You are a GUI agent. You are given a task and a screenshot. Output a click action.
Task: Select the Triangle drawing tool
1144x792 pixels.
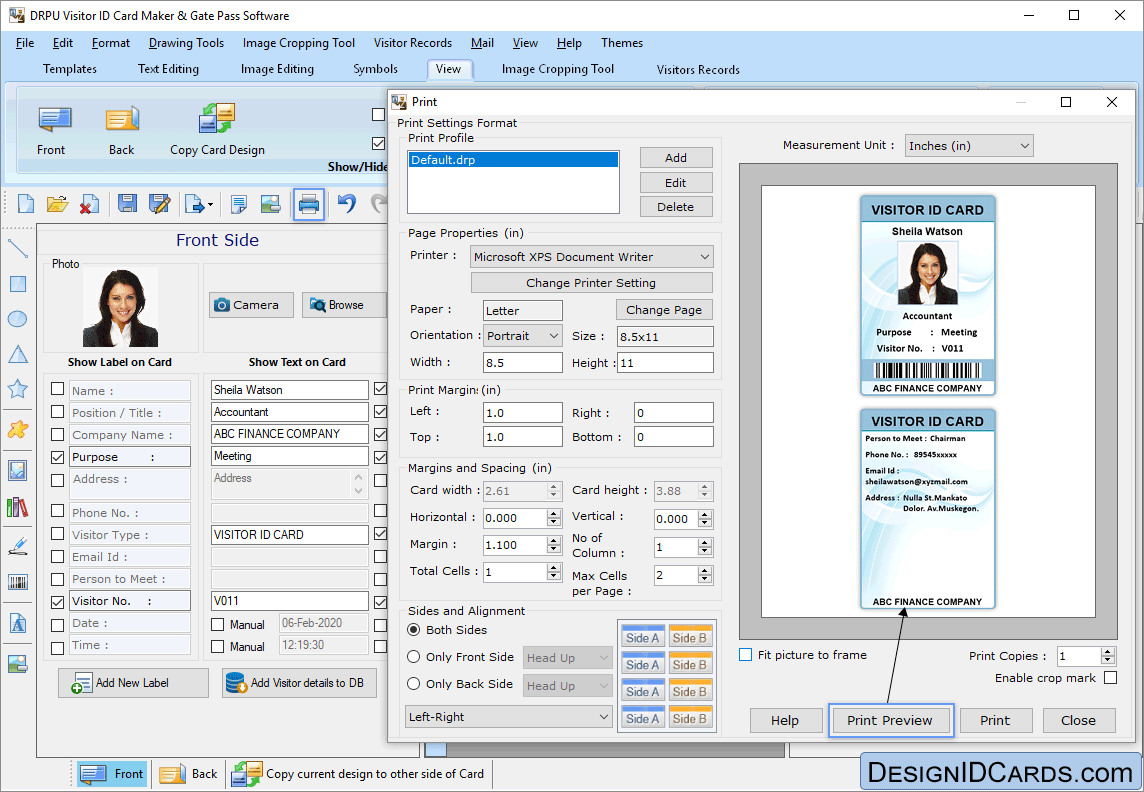pyautogui.click(x=18, y=354)
